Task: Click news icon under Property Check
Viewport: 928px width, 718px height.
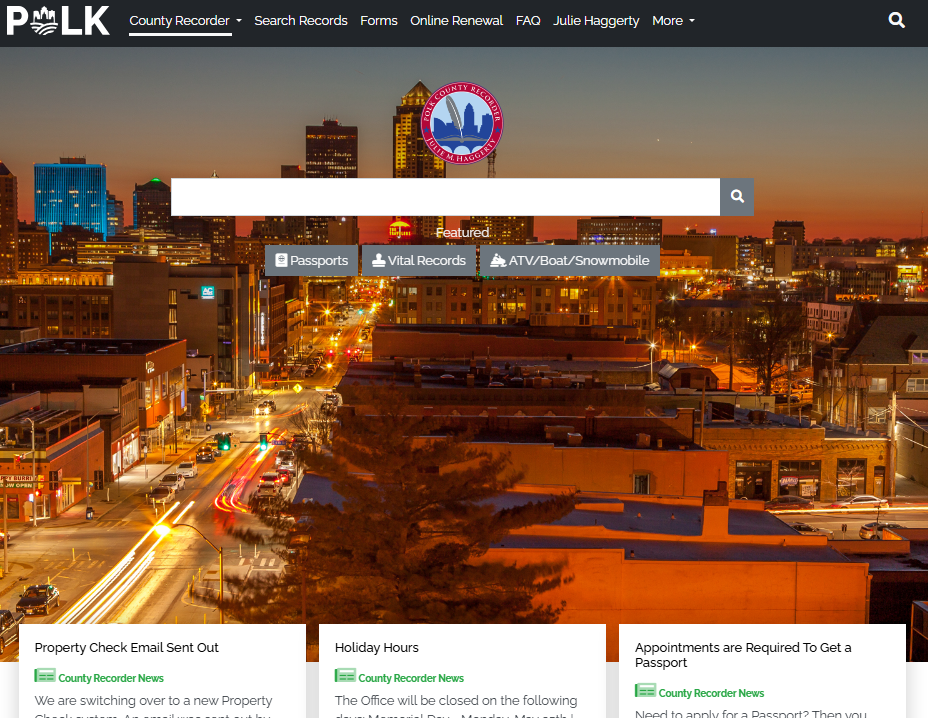Action: coord(45,677)
